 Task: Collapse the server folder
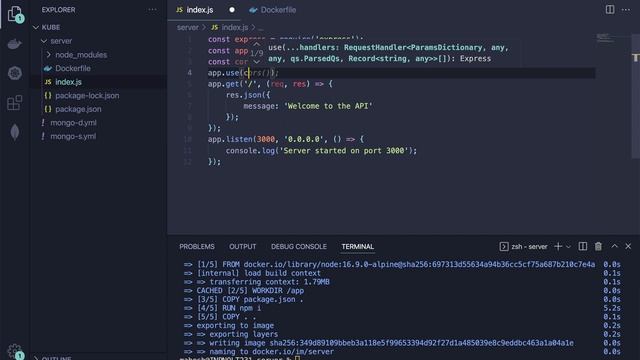(44, 41)
